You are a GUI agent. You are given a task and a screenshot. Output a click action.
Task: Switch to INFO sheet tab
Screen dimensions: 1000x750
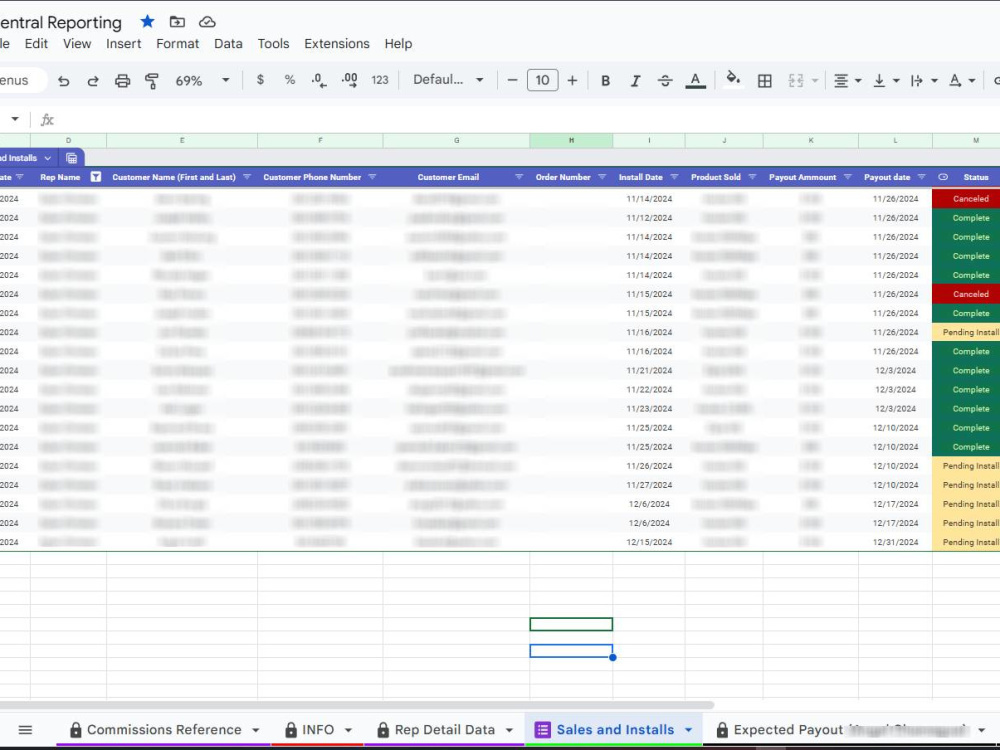[318, 730]
